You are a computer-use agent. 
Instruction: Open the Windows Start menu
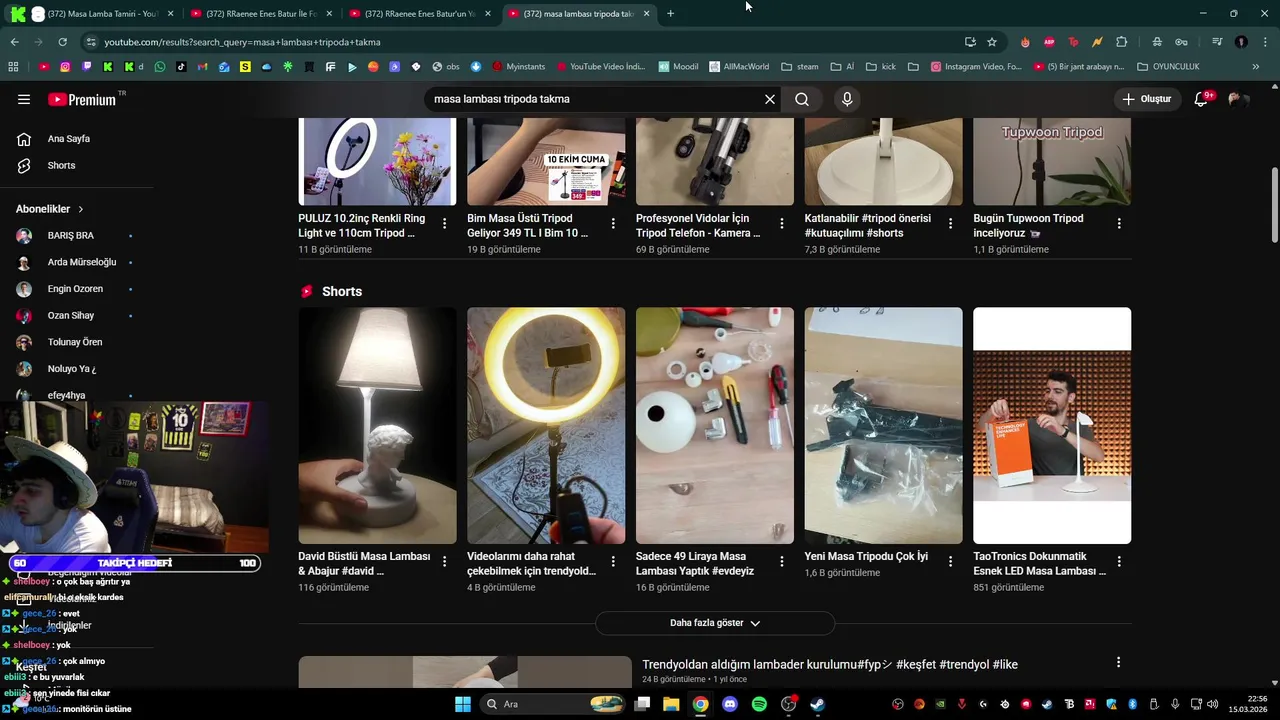pyautogui.click(x=463, y=704)
